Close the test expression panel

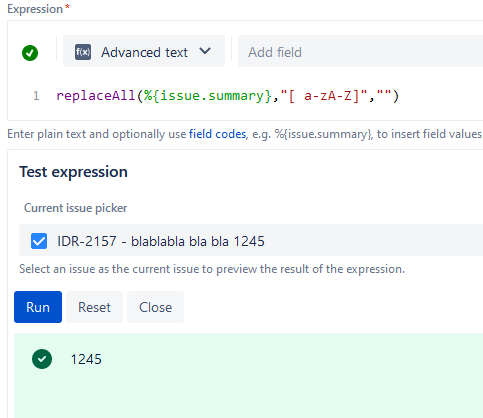coord(155,307)
